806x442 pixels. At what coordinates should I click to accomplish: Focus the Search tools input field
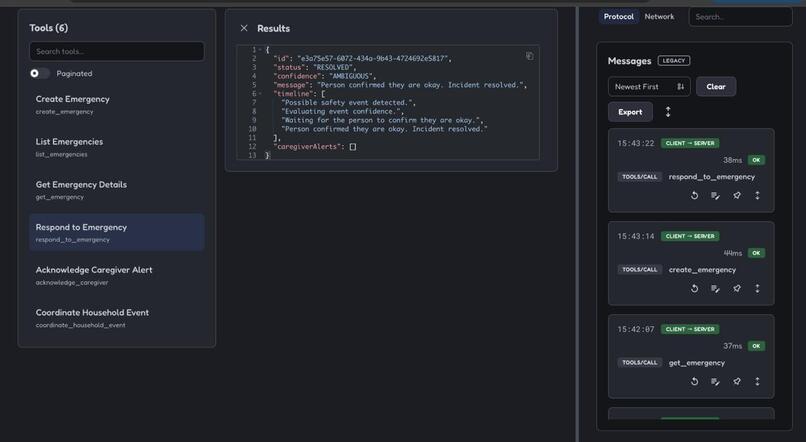[x=117, y=51]
